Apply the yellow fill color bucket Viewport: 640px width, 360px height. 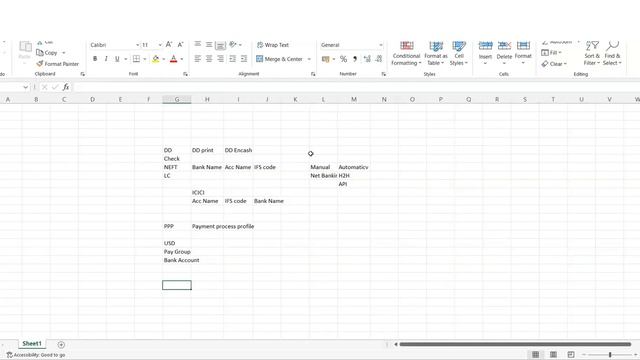click(x=156, y=59)
